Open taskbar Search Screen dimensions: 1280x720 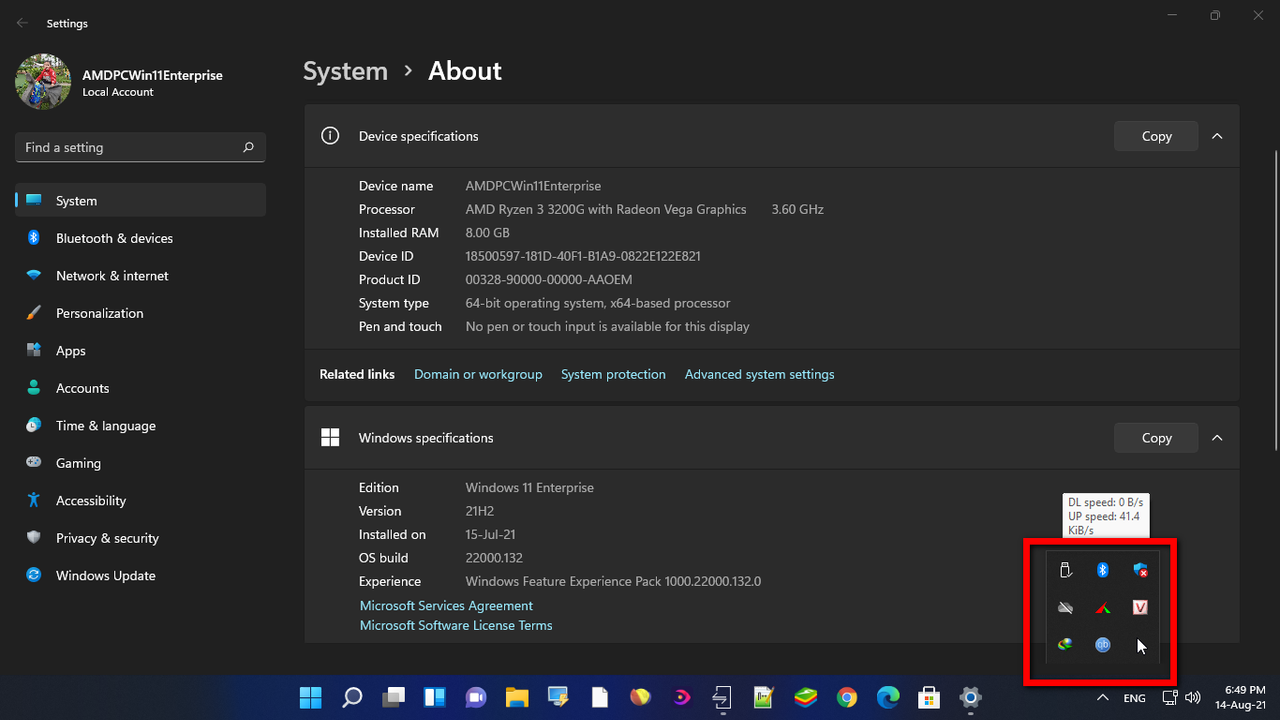coord(352,697)
